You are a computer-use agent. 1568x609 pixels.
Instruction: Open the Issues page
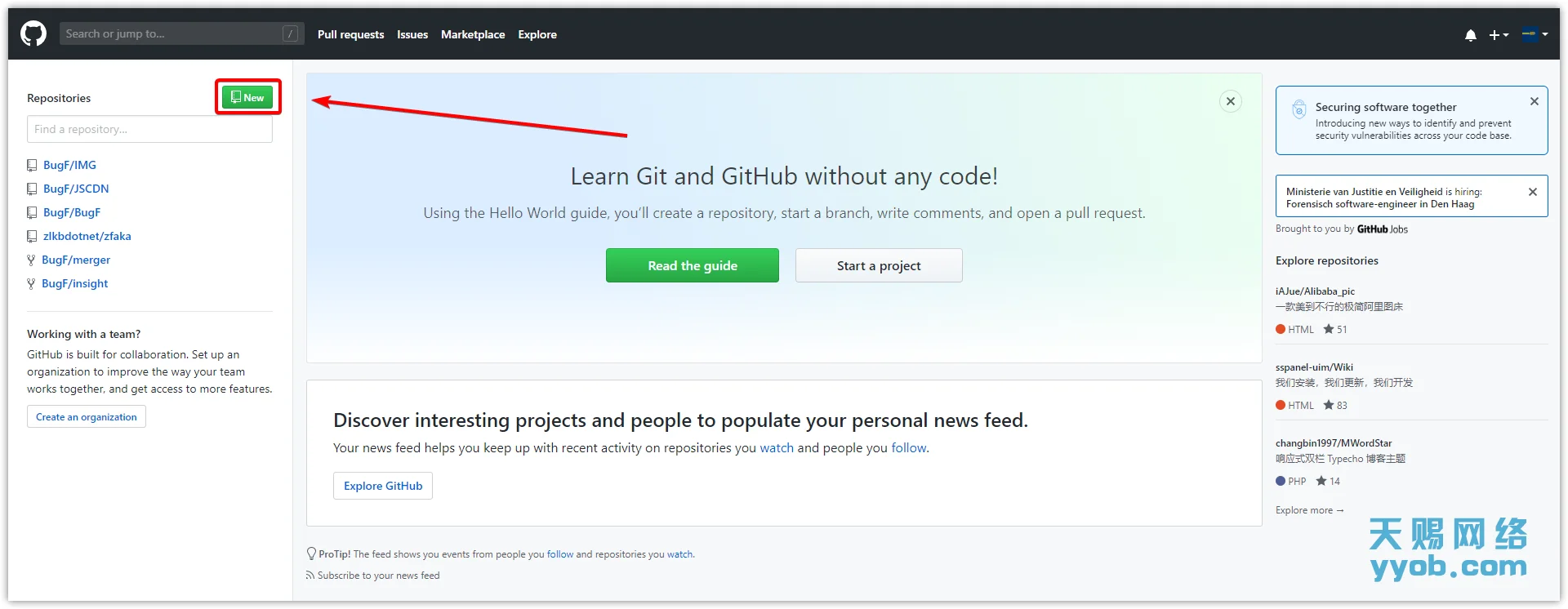coord(412,34)
